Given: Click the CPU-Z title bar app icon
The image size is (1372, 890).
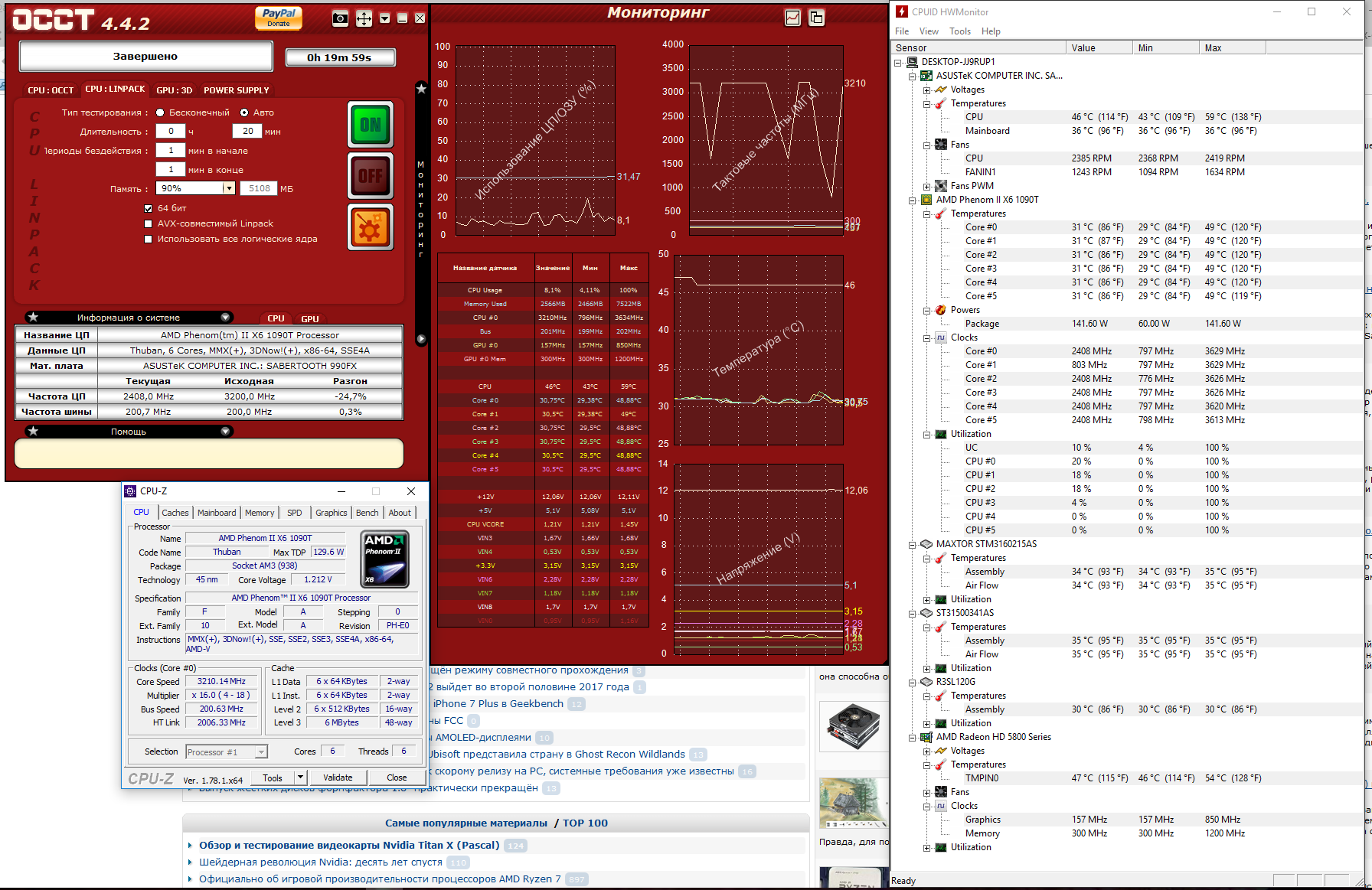Looking at the screenshot, I should pyautogui.click(x=131, y=491).
